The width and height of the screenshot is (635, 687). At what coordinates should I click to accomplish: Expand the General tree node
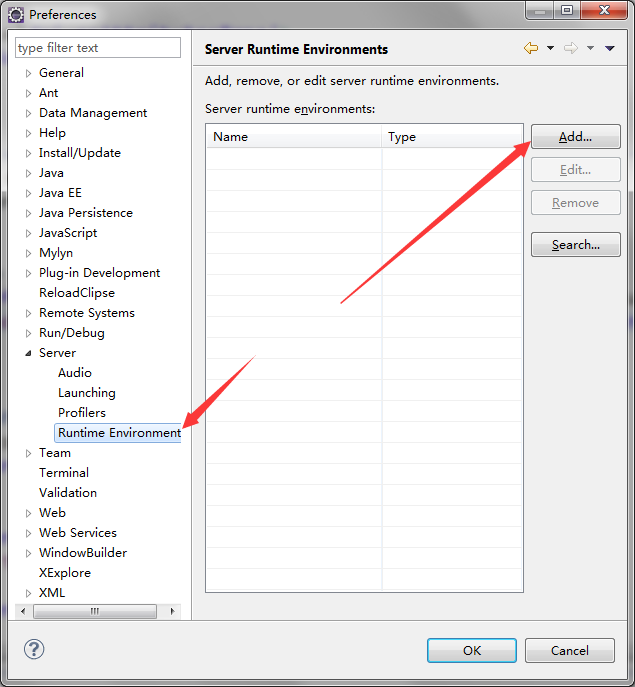pyautogui.click(x=28, y=73)
